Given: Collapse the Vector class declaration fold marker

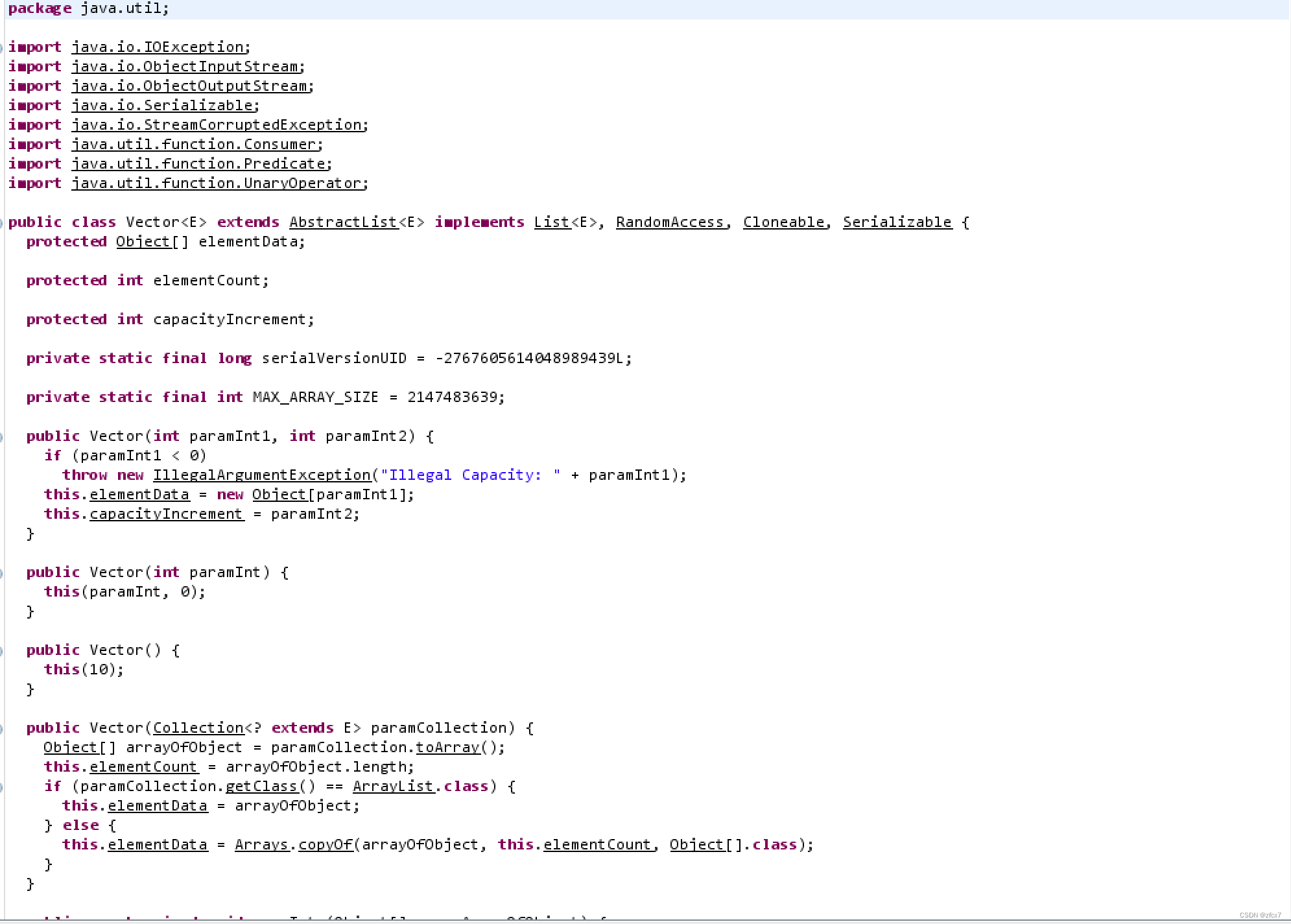Looking at the screenshot, I should [1, 222].
